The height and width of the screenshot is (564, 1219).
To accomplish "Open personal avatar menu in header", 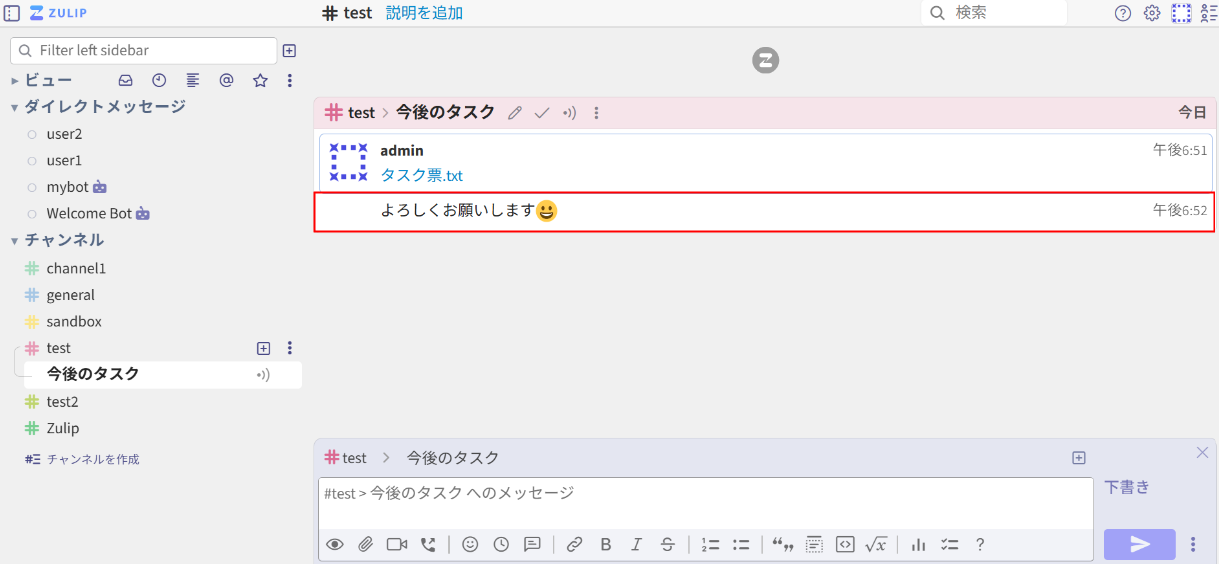I will (x=1182, y=13).
